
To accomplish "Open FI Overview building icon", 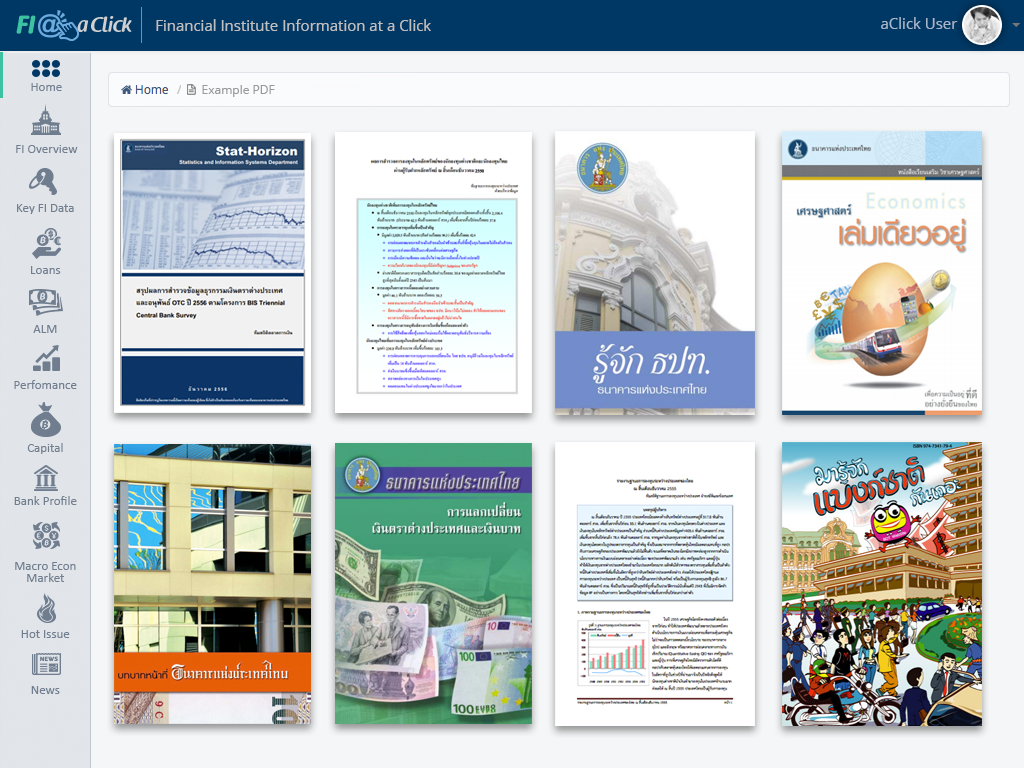I will pos(45,121).
